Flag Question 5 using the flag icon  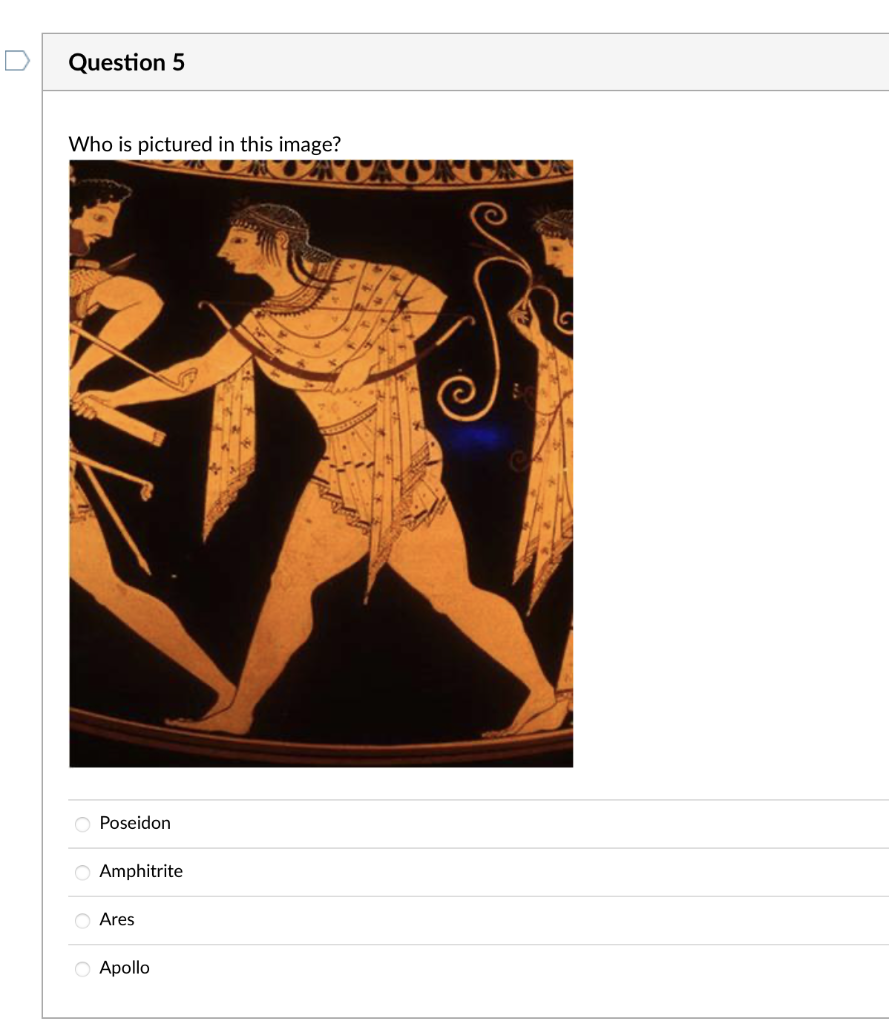coord(17,61)
